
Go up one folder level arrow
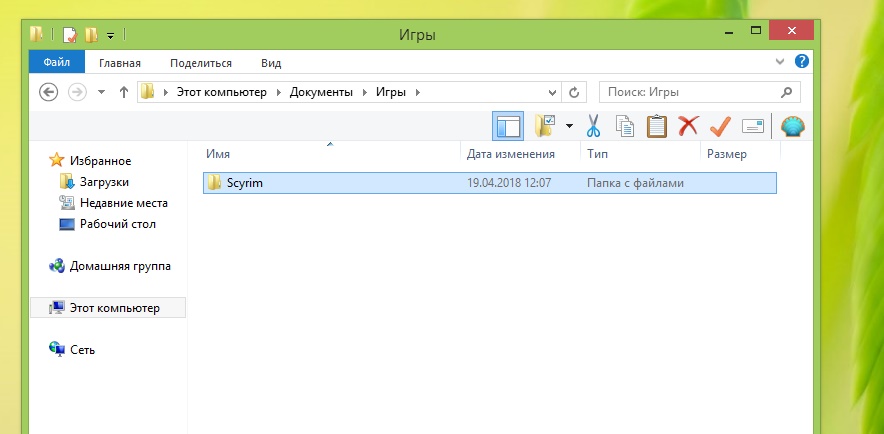tap(124, 92)
